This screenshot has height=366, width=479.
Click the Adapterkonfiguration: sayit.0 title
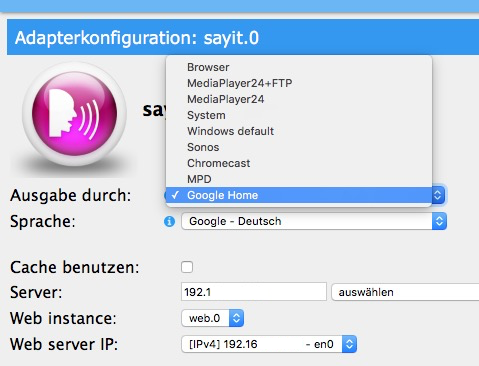[137, 38]
